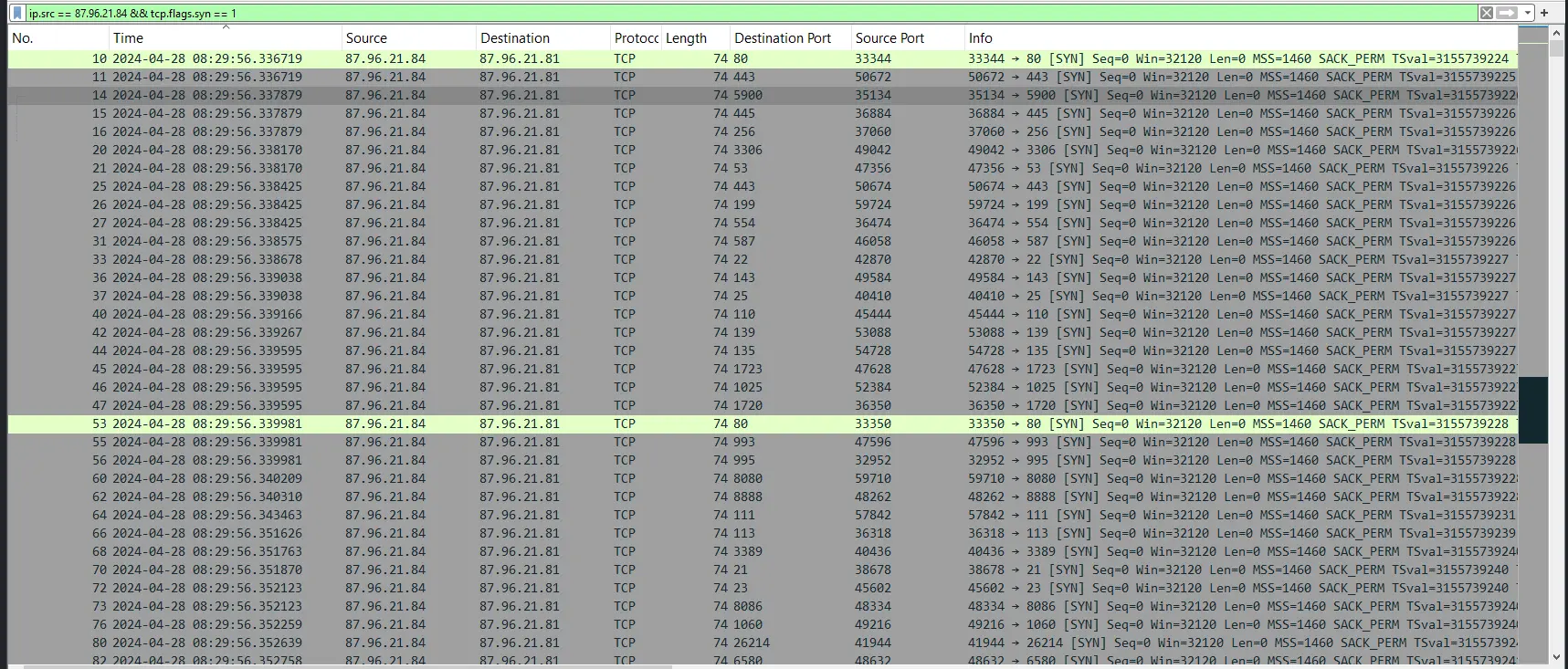Viewport: 1568px width, 669px height.
Task: Sort by the Length column header
Action: (695, 38)
